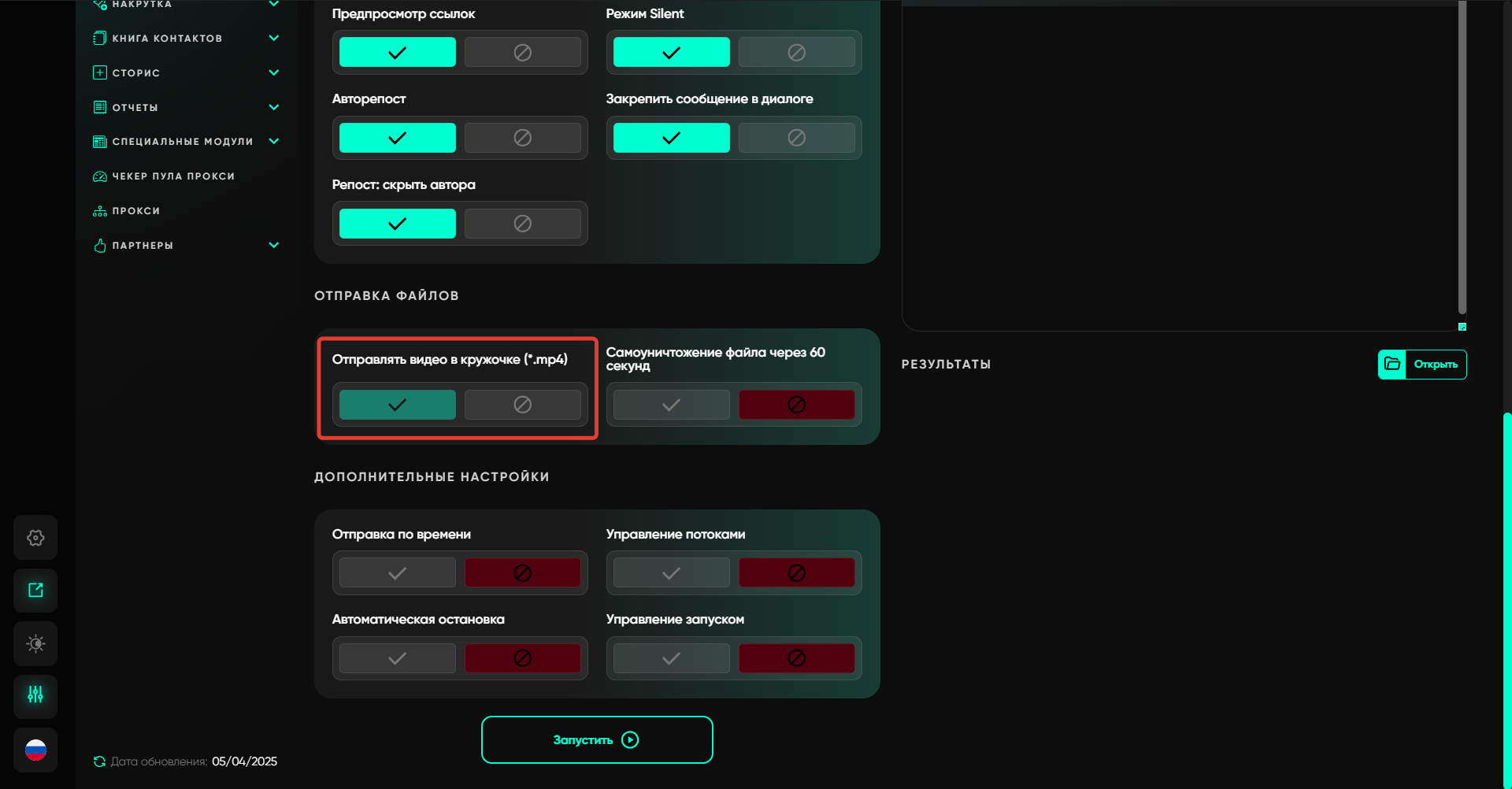Click the folder icon next to Открыть

(x=1392, y=364)
